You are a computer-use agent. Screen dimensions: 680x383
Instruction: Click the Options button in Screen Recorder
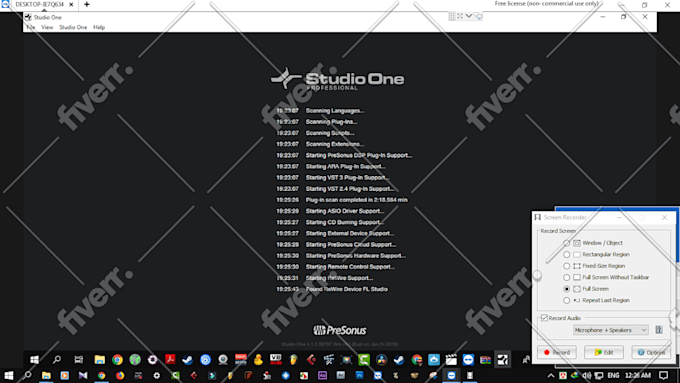coord(651,352)
